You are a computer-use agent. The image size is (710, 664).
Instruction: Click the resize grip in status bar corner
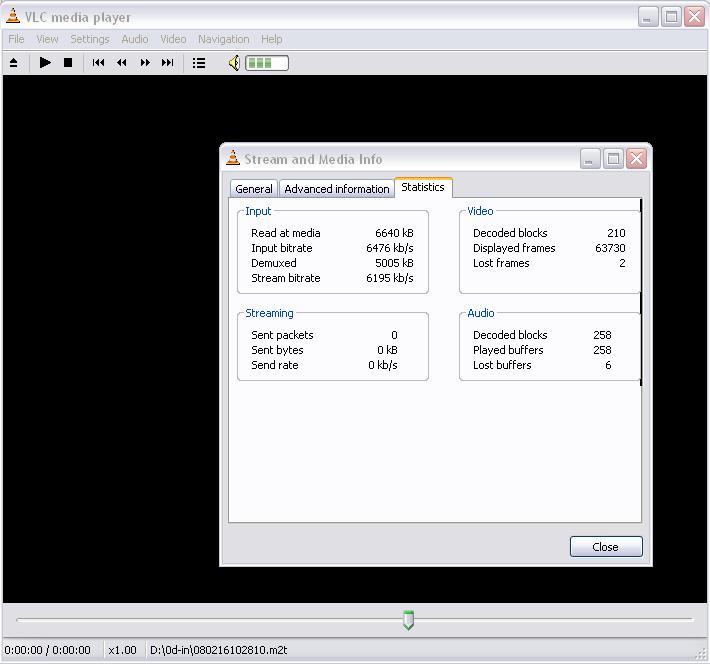[701, 653]
